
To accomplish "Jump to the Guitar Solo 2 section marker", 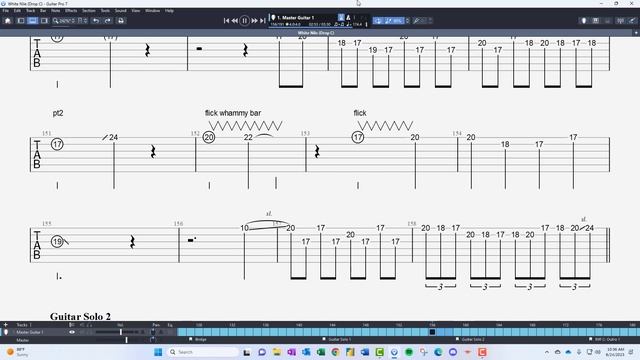I will (x=471, y=340).
